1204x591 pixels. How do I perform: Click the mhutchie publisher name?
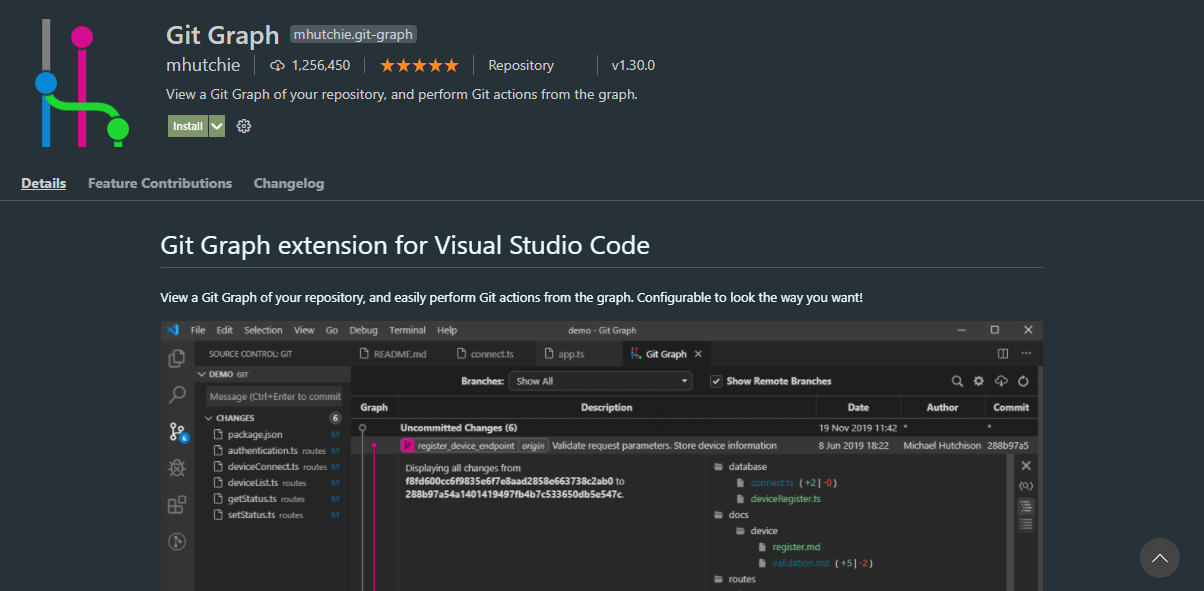pos(203,65)
